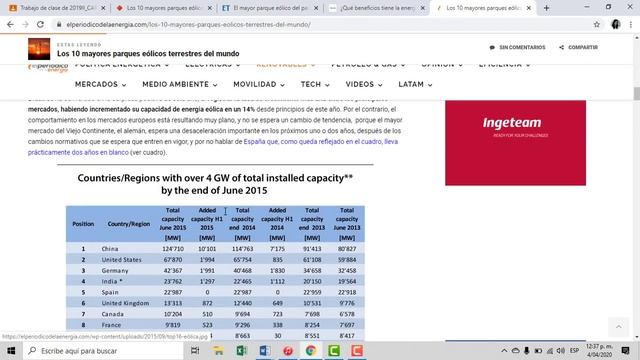The height and width of the screenshot is (360, 640).
Task: Open Word from the taskbar
Action: pyautogui.click(x=264, y=351)
